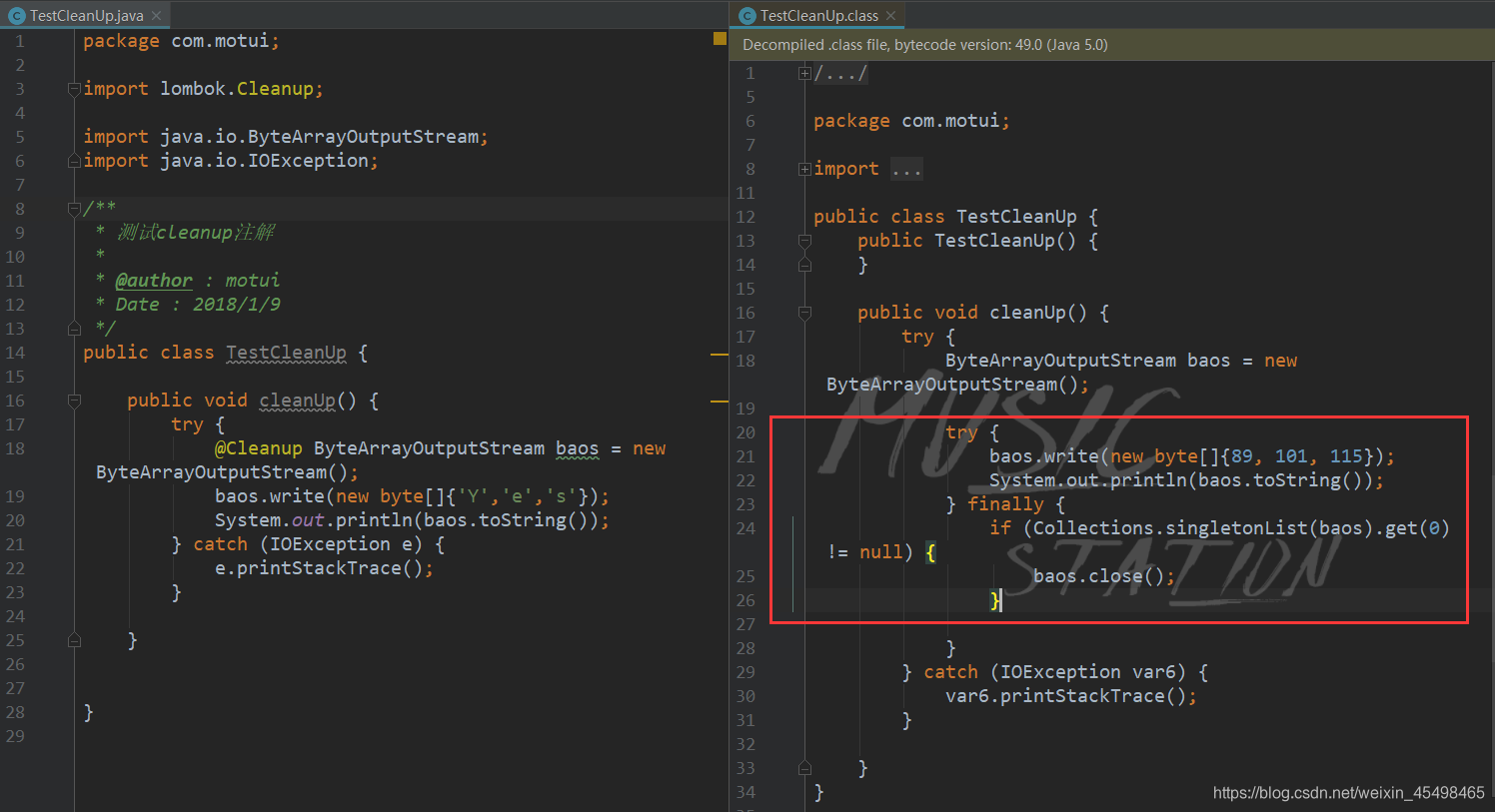Click the warning stripe mark beside line 16
Image resolution: width=1495 pixels, height=812 pixels.
point(720,402)
